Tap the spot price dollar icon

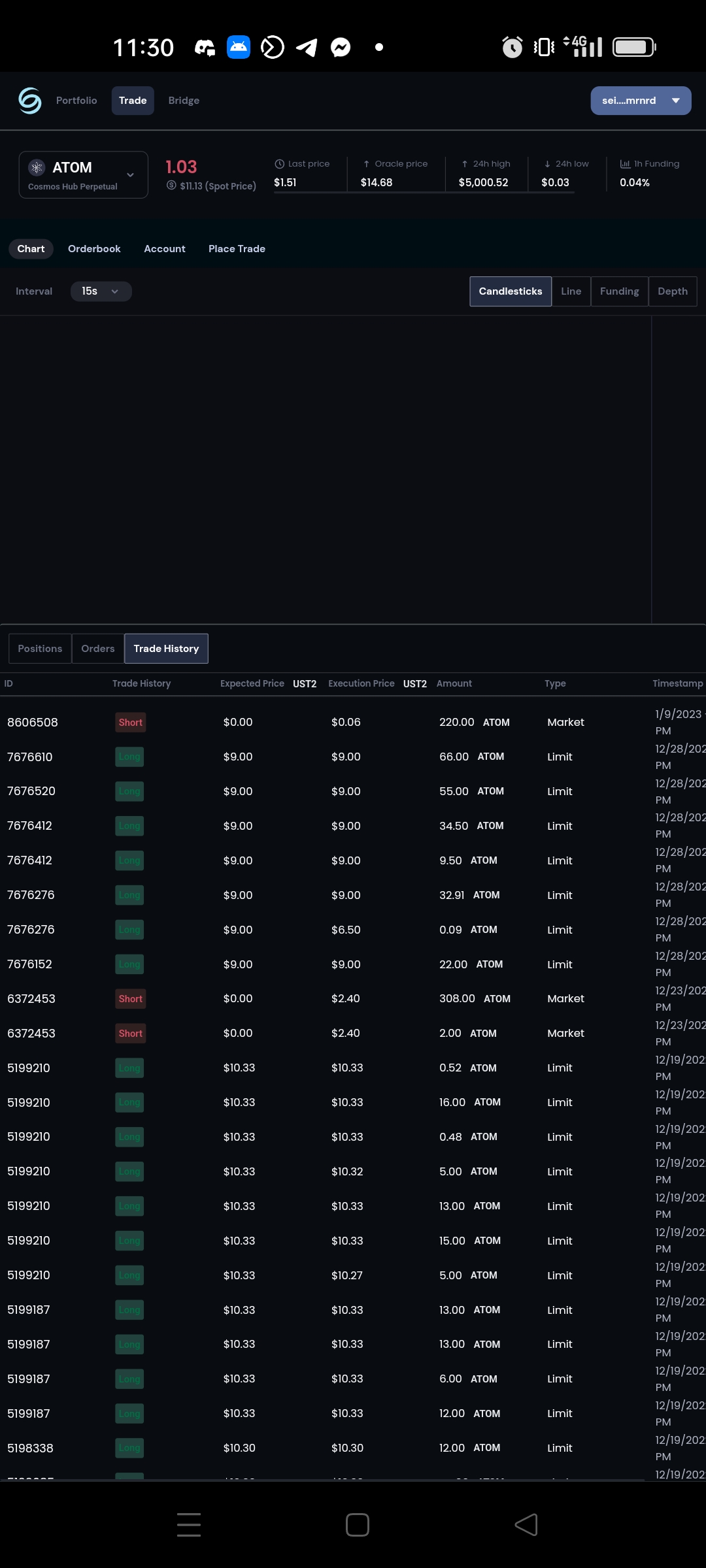pyautogui.click(x=171, y=186)
